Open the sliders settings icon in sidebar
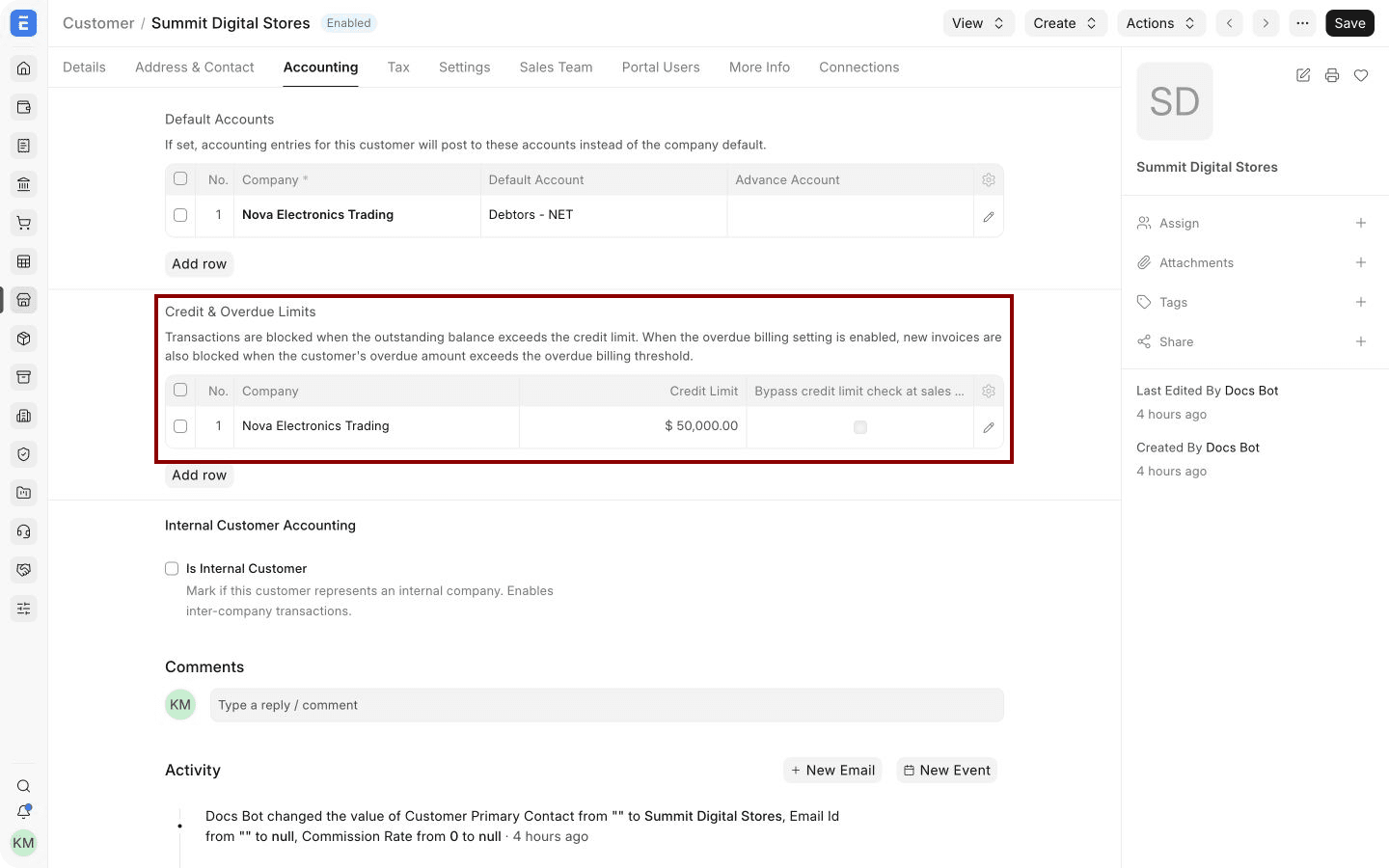Image resolution: width=1389 pixels, height=868 pixels. 24,609
